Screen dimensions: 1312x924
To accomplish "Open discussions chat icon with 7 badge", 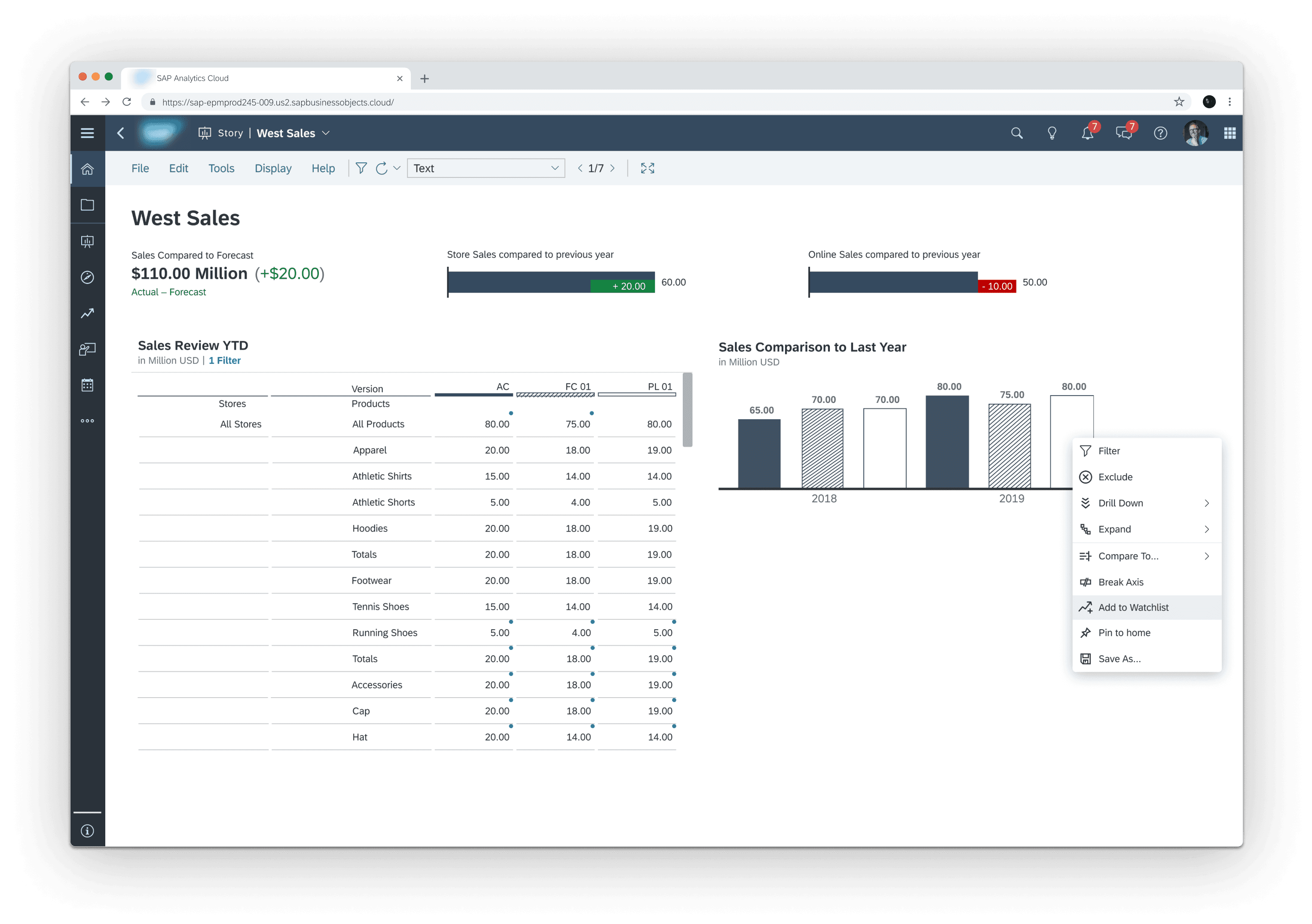I will pyautogui.click(x=1125, y=133).
